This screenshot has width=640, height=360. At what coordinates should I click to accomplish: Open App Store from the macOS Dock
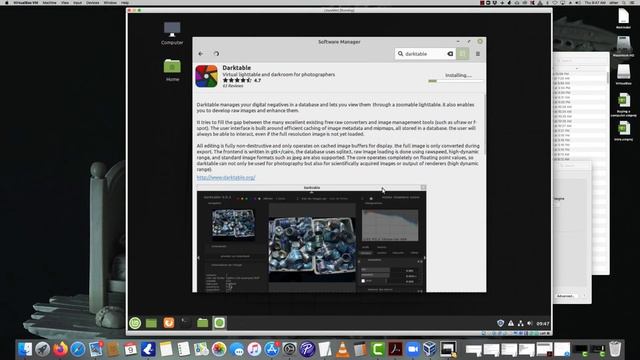pyautogui.click(x=271, y=349)
